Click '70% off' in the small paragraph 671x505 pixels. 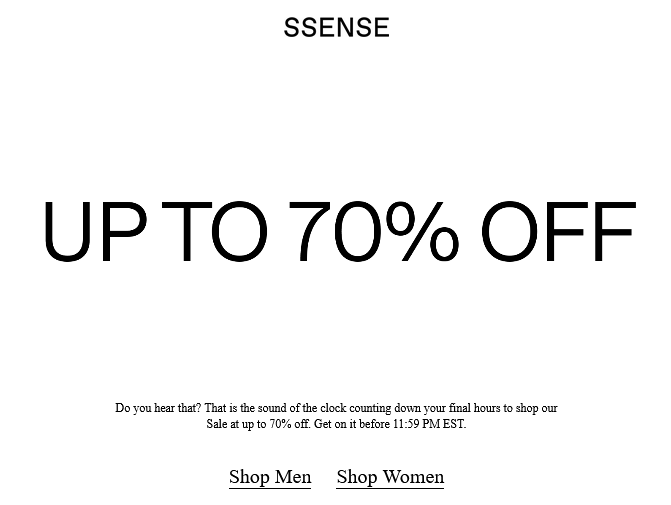coord(290,424)
